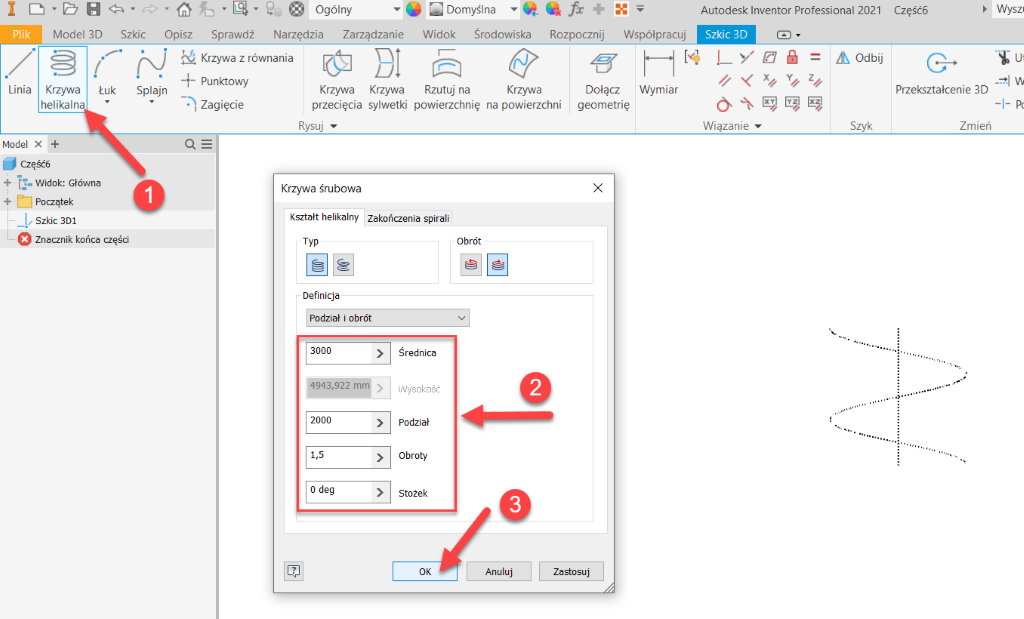Switch to Zakończenia spirali tab
This screenshot has width=1024, height=619.
click(408, 218)
